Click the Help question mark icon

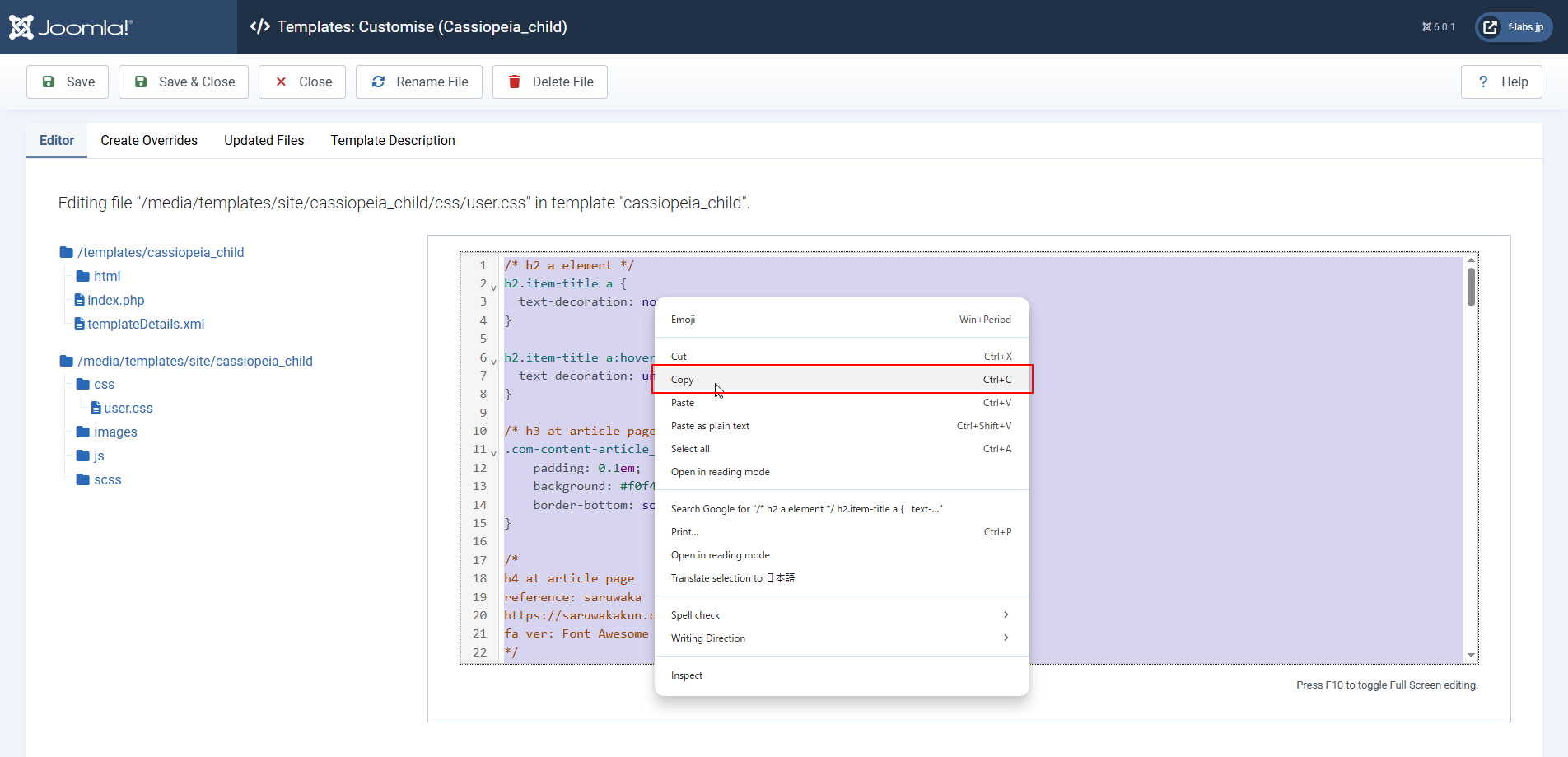click(1483, 82)
